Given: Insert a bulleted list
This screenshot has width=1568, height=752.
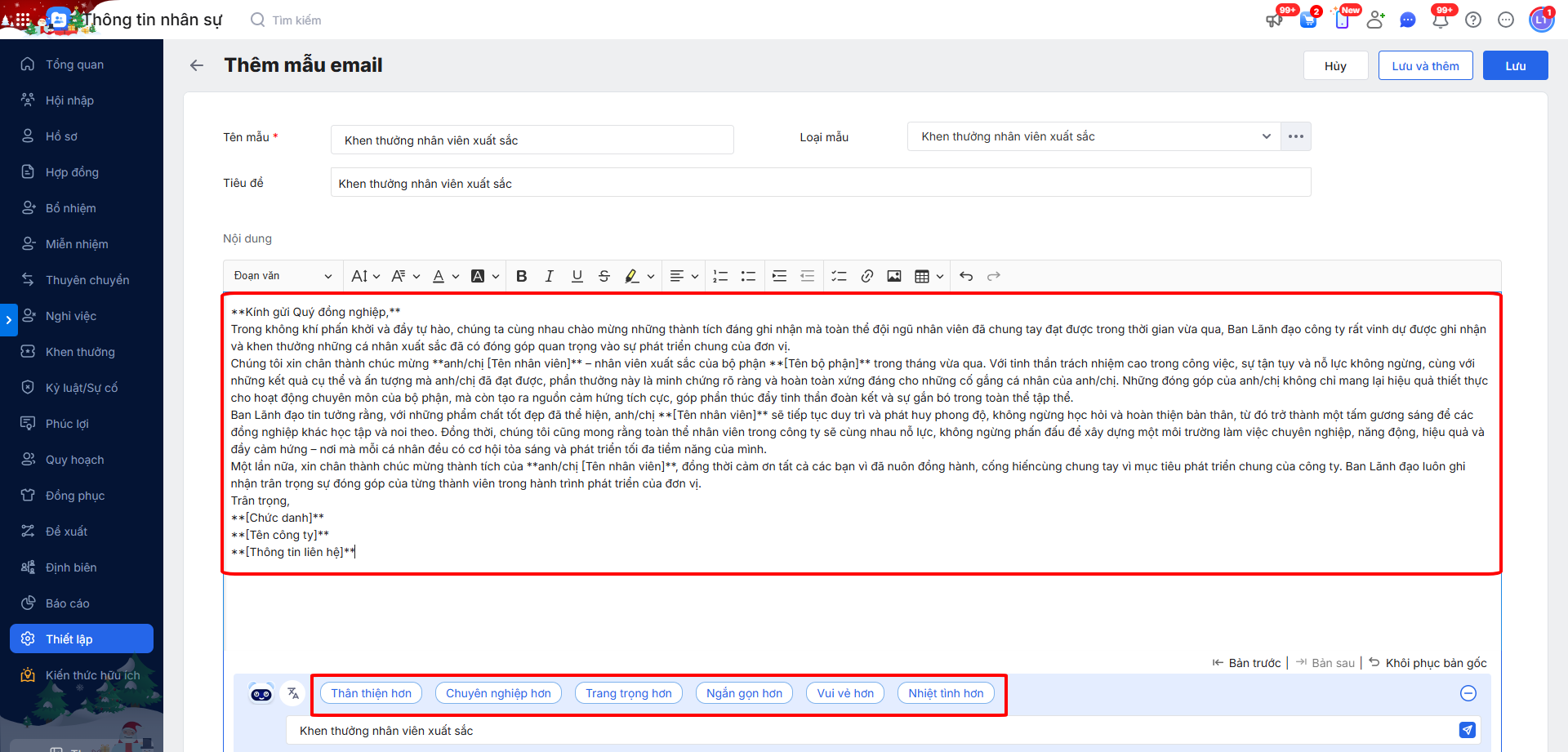Looking at the screenshot, I should 748,276.
